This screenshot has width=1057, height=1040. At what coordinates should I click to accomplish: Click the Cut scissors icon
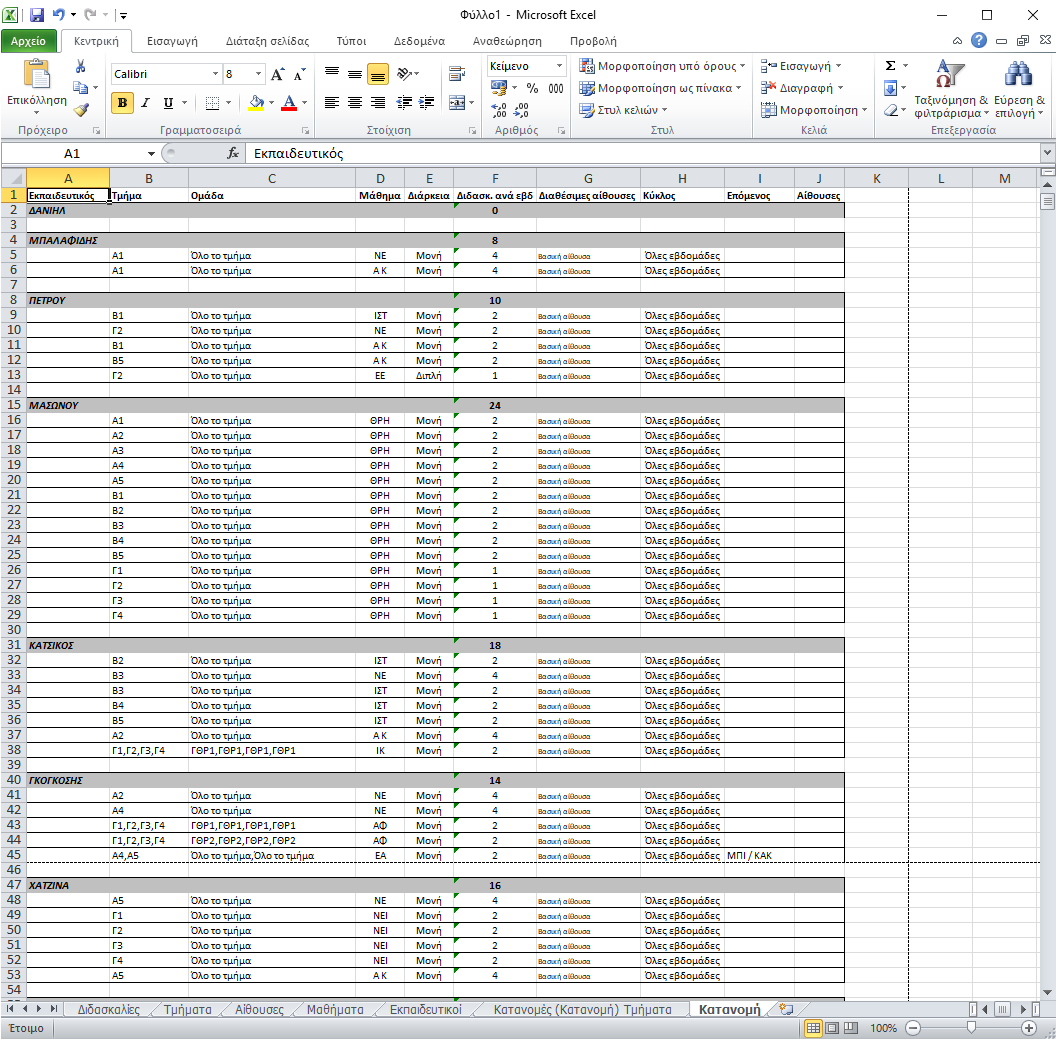[x=81, y=67]
